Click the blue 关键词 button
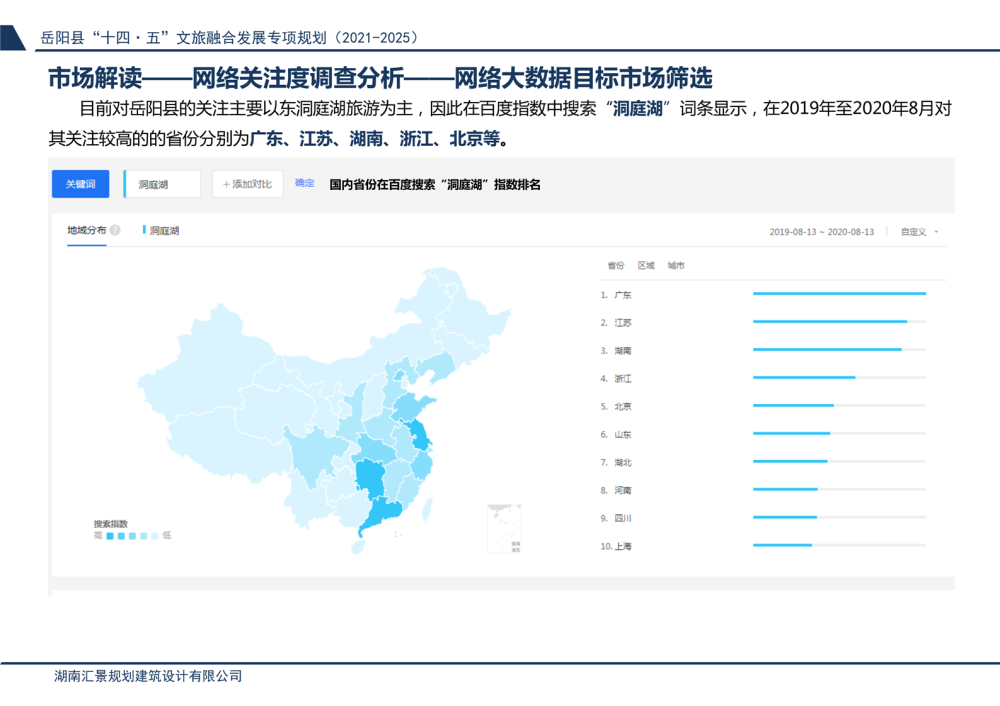1000x706 pixels. pyautogui.click(x=80, y=184)
